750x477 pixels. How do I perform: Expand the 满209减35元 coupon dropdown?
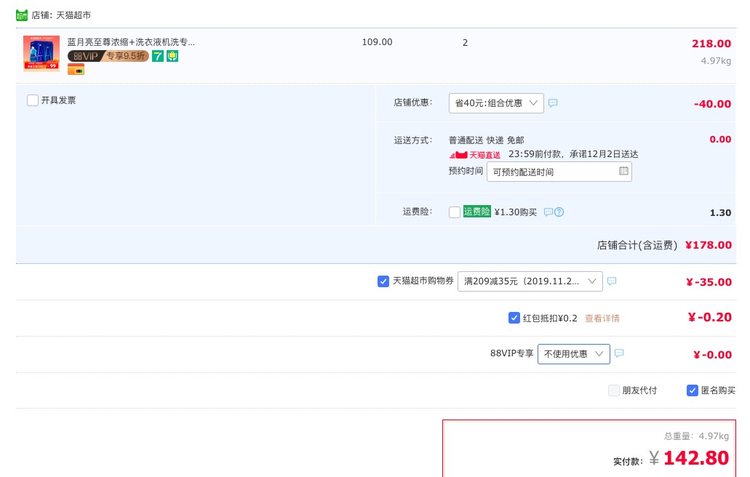[530, 281]
